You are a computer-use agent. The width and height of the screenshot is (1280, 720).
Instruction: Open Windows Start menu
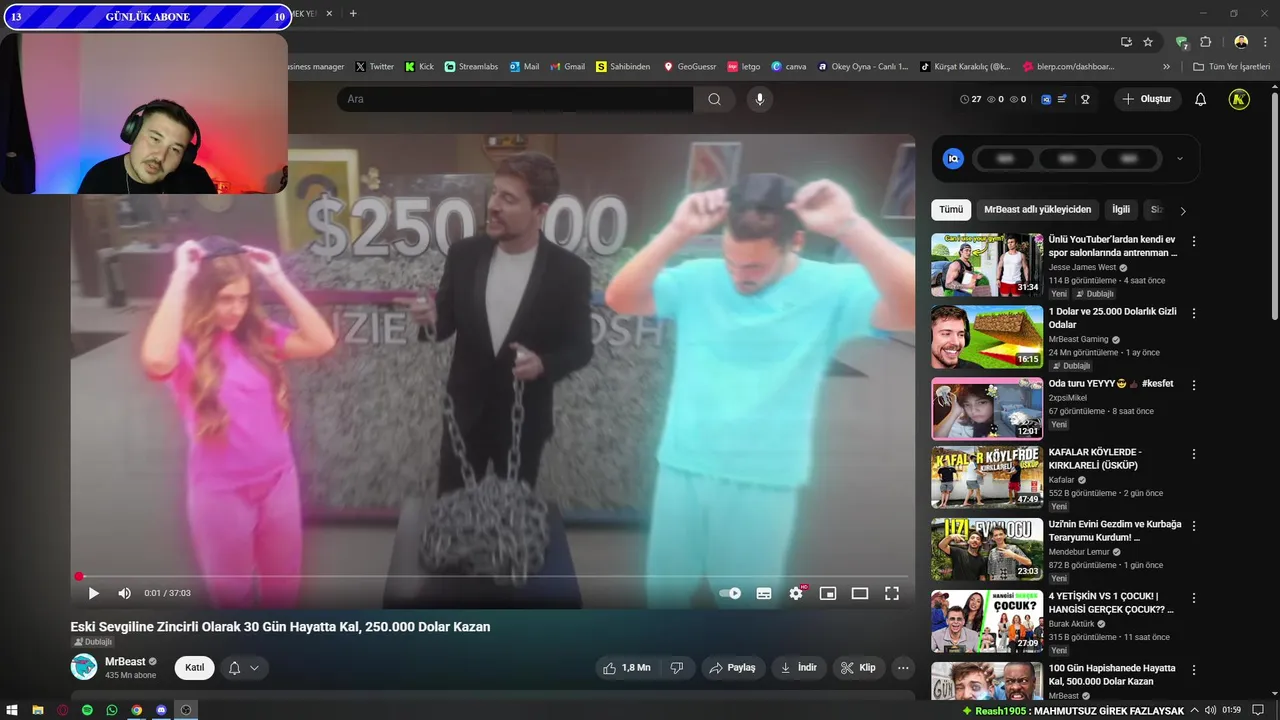pos(13,710)
